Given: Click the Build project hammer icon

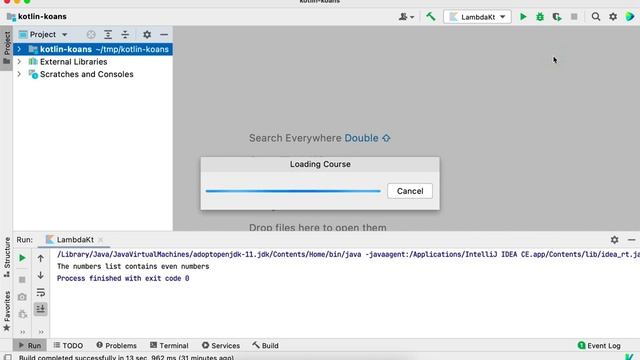Looking at the screenshot, I should [431, 17].
